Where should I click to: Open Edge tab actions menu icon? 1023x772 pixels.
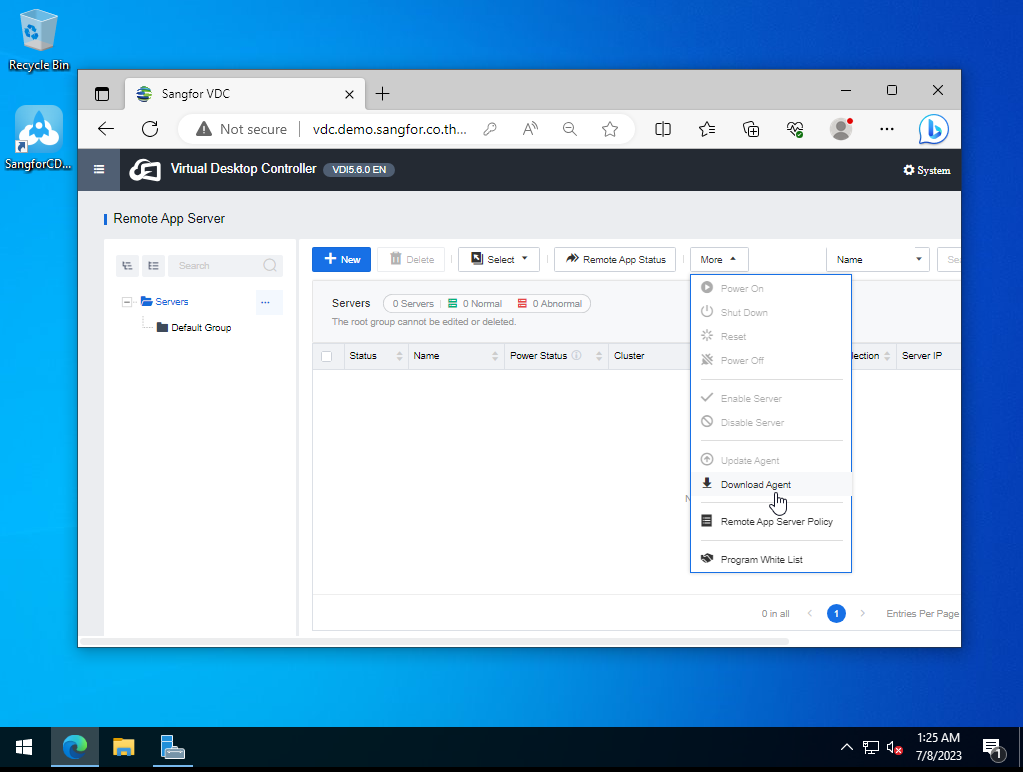click(x=102, y=94)
